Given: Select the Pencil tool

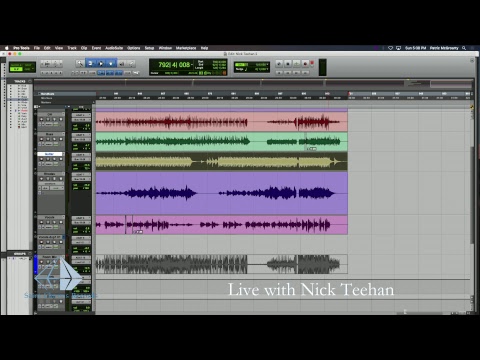Looking at the screenshot, I should [x=132, y=63].
